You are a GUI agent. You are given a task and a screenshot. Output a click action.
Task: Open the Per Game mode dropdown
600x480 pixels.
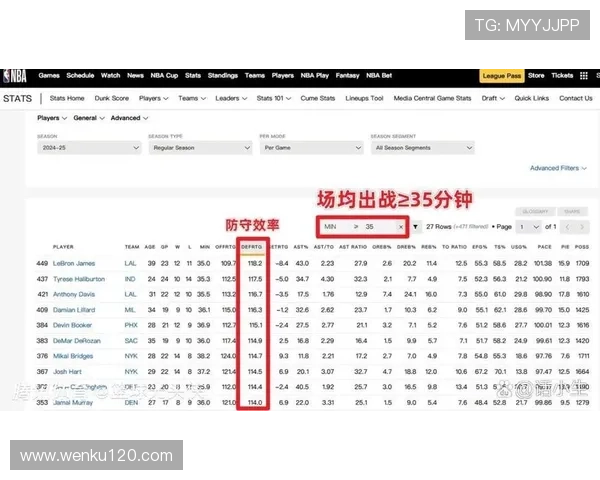click(x=311, y=148)
